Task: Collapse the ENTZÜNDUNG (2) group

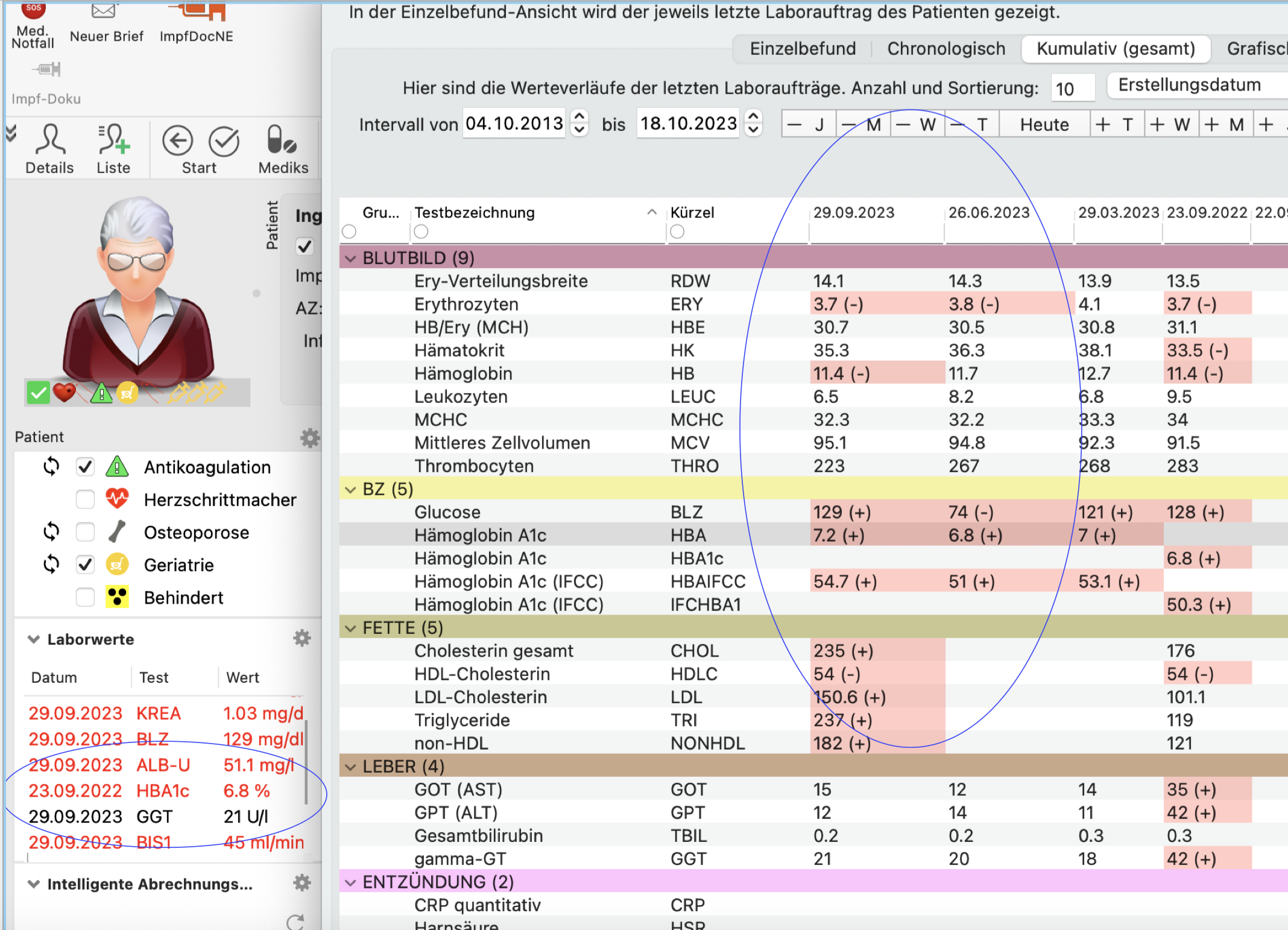Action: click(x=350, y=882)
